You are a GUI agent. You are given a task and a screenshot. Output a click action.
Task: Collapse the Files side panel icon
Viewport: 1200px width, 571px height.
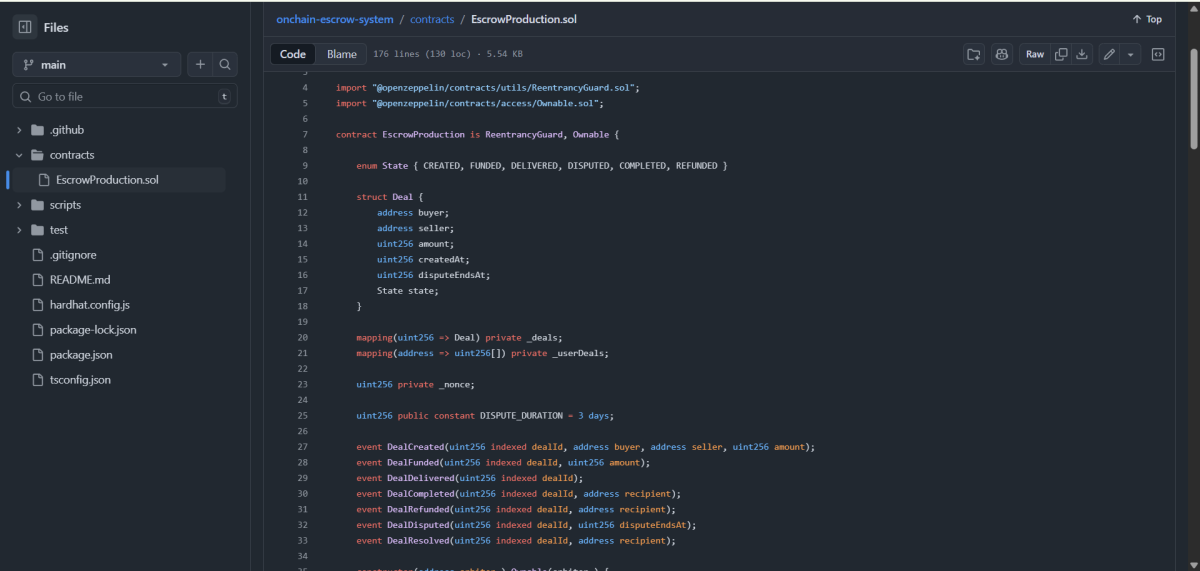(25, 27)
